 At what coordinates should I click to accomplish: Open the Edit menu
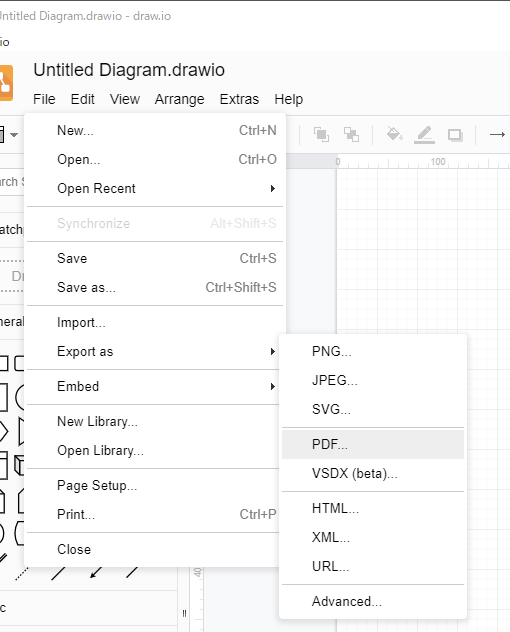click(x=83, y=99)
